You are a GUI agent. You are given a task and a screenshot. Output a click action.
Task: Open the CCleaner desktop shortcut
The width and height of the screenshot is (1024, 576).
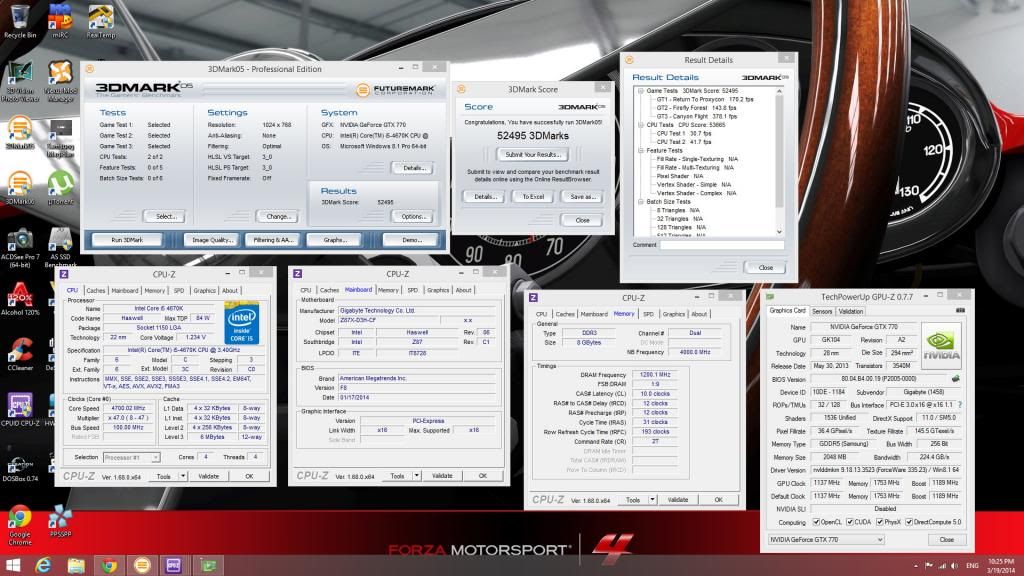(20, 355)
